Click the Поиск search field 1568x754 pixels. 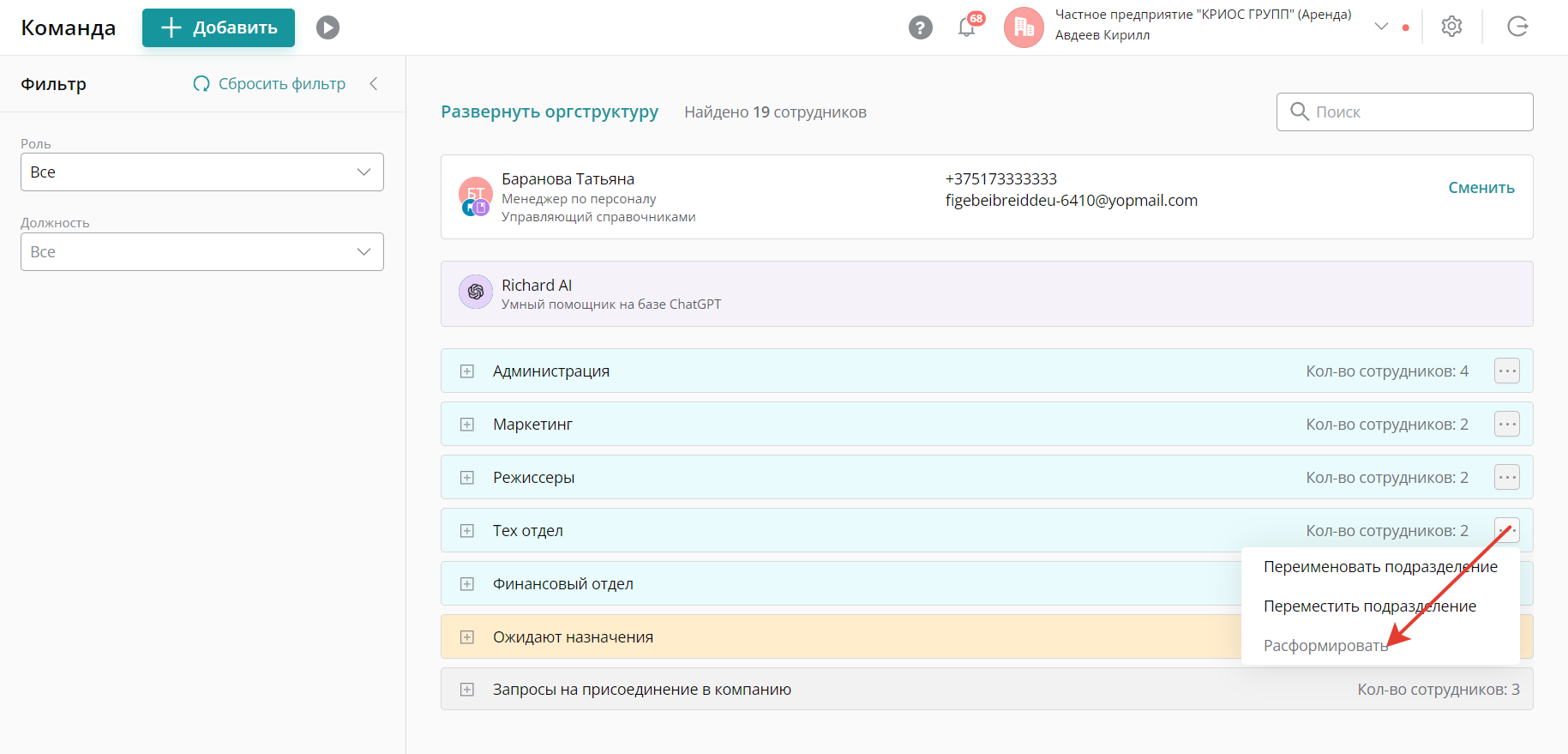tap(1404, 112)
